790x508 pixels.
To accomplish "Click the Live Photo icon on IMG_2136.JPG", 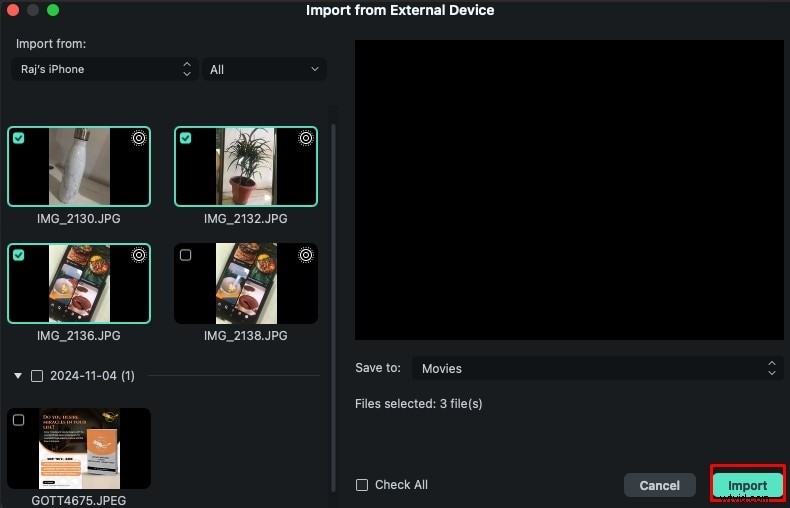I will tap(139, 256).
